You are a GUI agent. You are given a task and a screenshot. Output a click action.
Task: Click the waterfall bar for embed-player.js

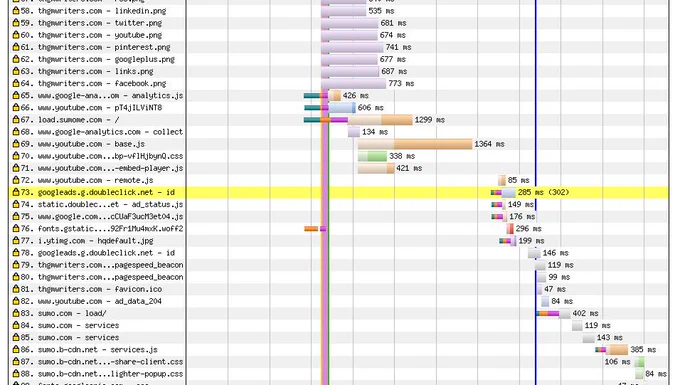tap(376, 168)
